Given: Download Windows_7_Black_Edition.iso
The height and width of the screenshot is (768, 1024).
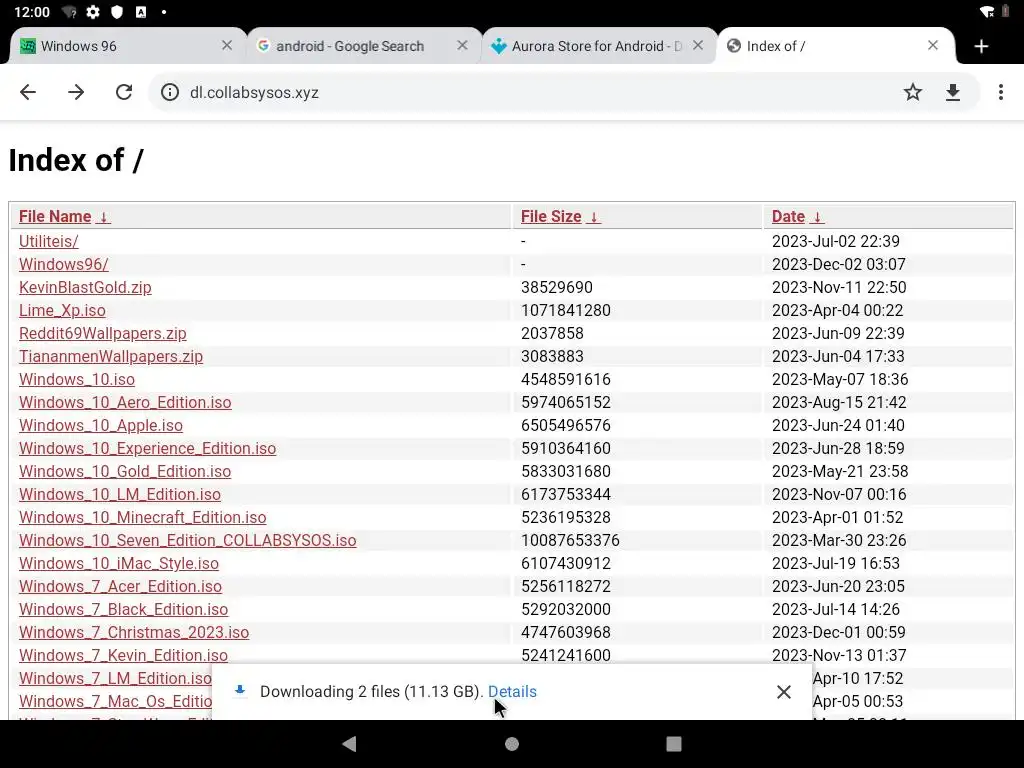Looking at the screenshot, I should [123, 609].
